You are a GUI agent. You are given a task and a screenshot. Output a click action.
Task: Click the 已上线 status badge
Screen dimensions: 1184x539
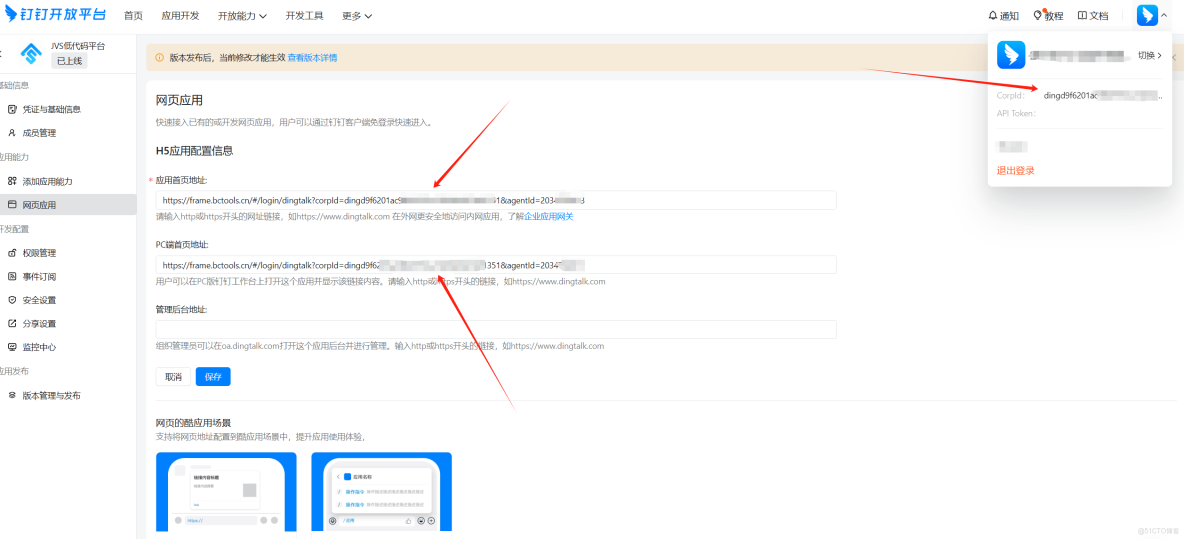69,61
